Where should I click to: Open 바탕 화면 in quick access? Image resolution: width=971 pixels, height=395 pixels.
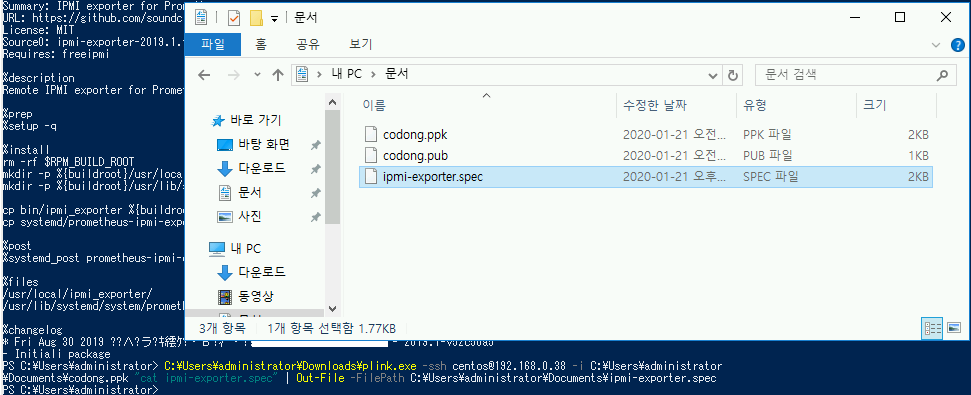264,145
